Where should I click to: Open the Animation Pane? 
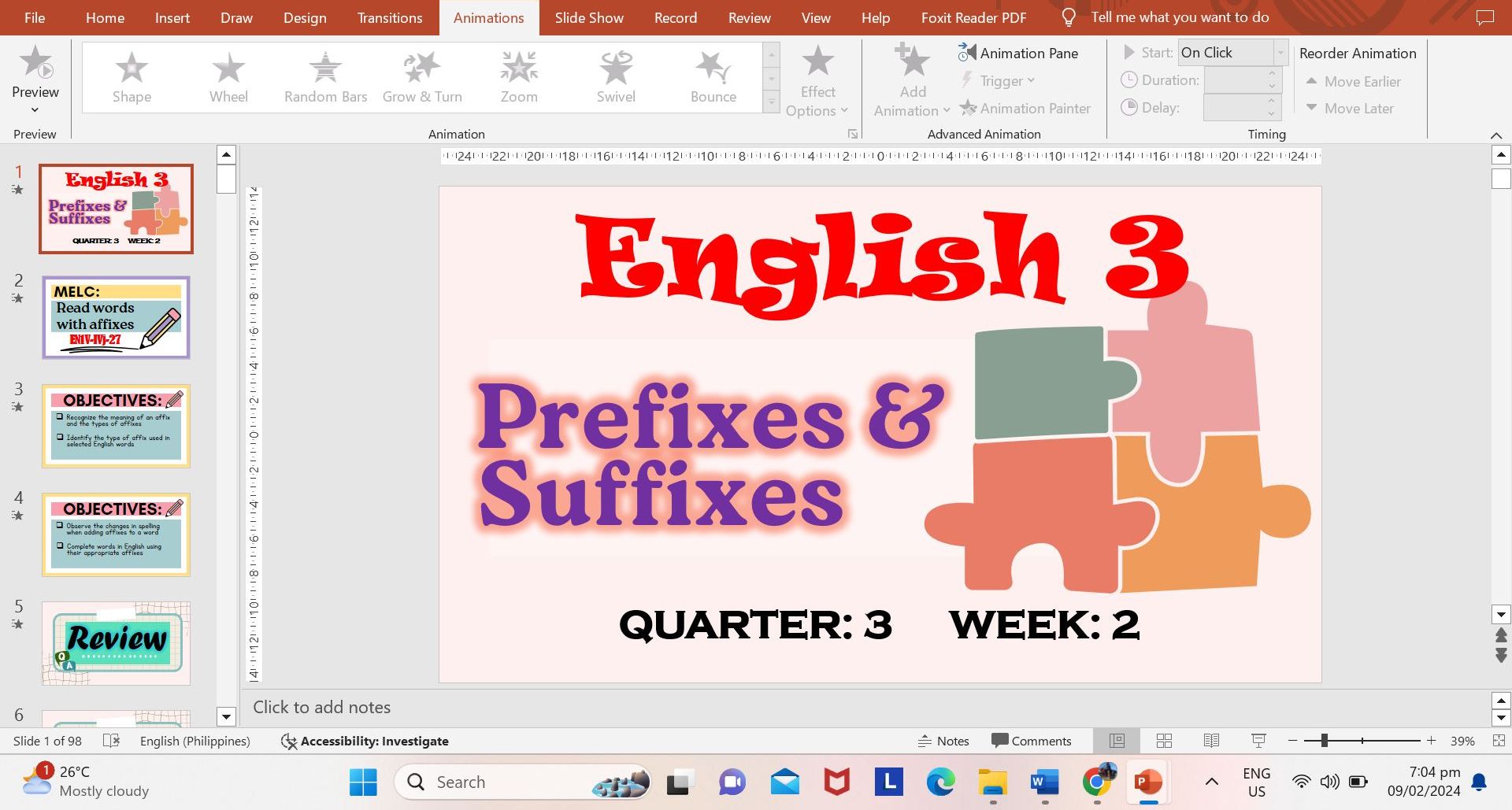[x=1017, y=53]
